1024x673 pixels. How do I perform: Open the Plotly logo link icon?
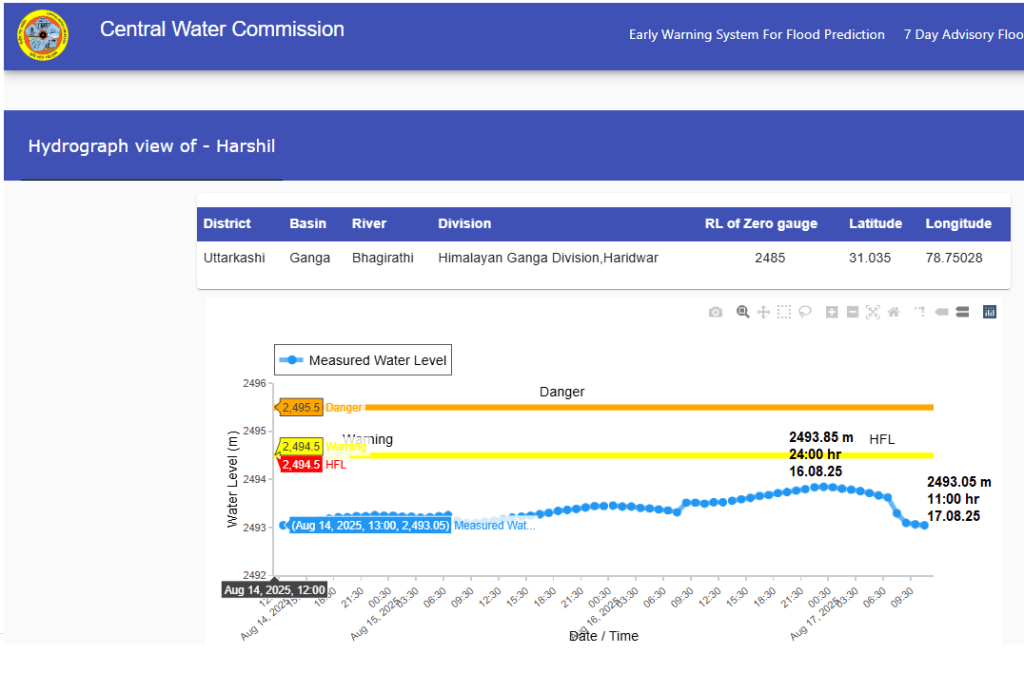(990, 313)
